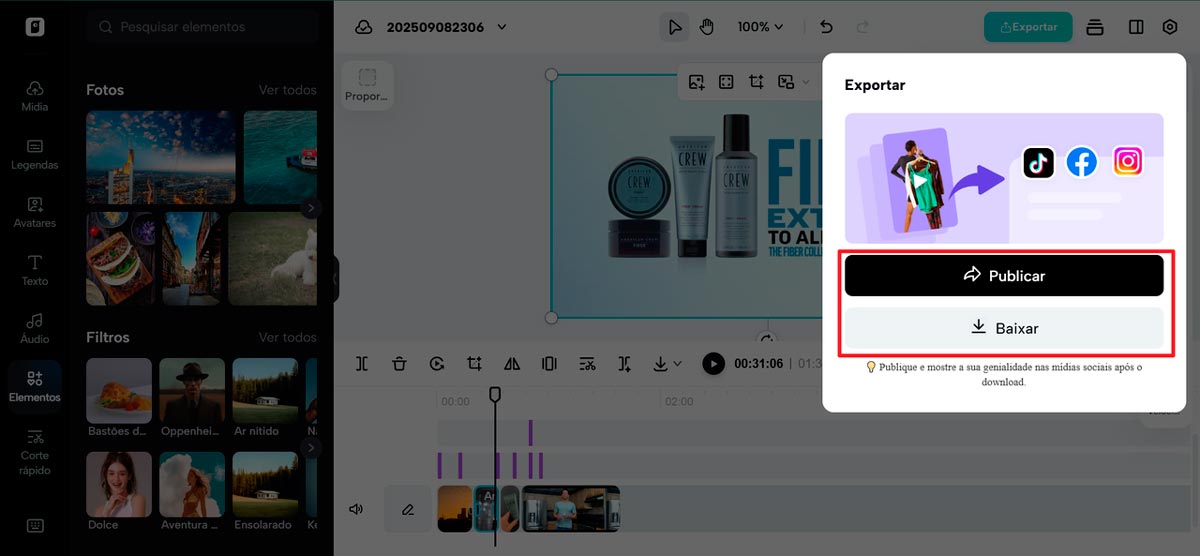1200x556 pixels.
Task: Flip the clip using mirror icon
Action: tap(512, 364)
